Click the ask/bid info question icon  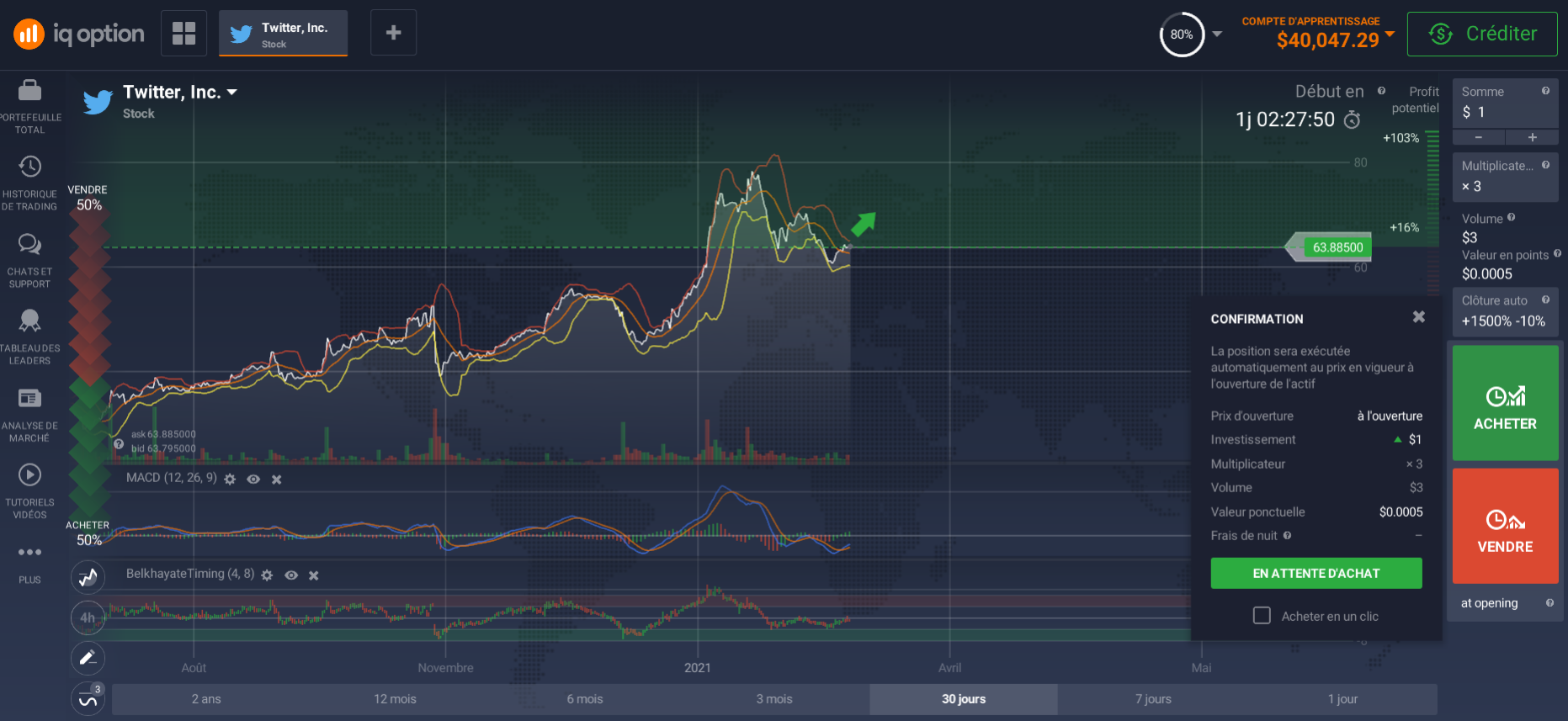119,443
